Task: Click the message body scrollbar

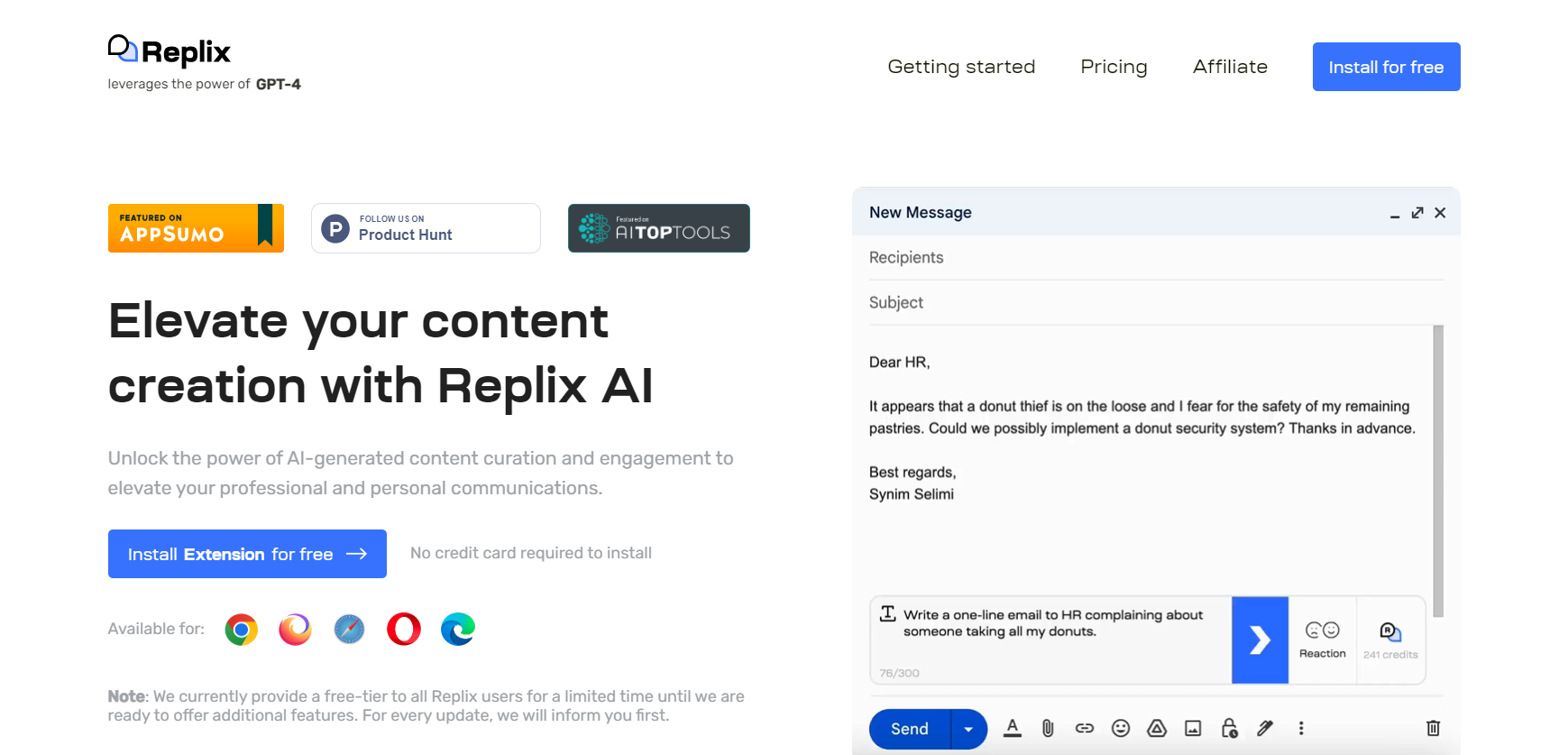Action: pos(1438,471)
